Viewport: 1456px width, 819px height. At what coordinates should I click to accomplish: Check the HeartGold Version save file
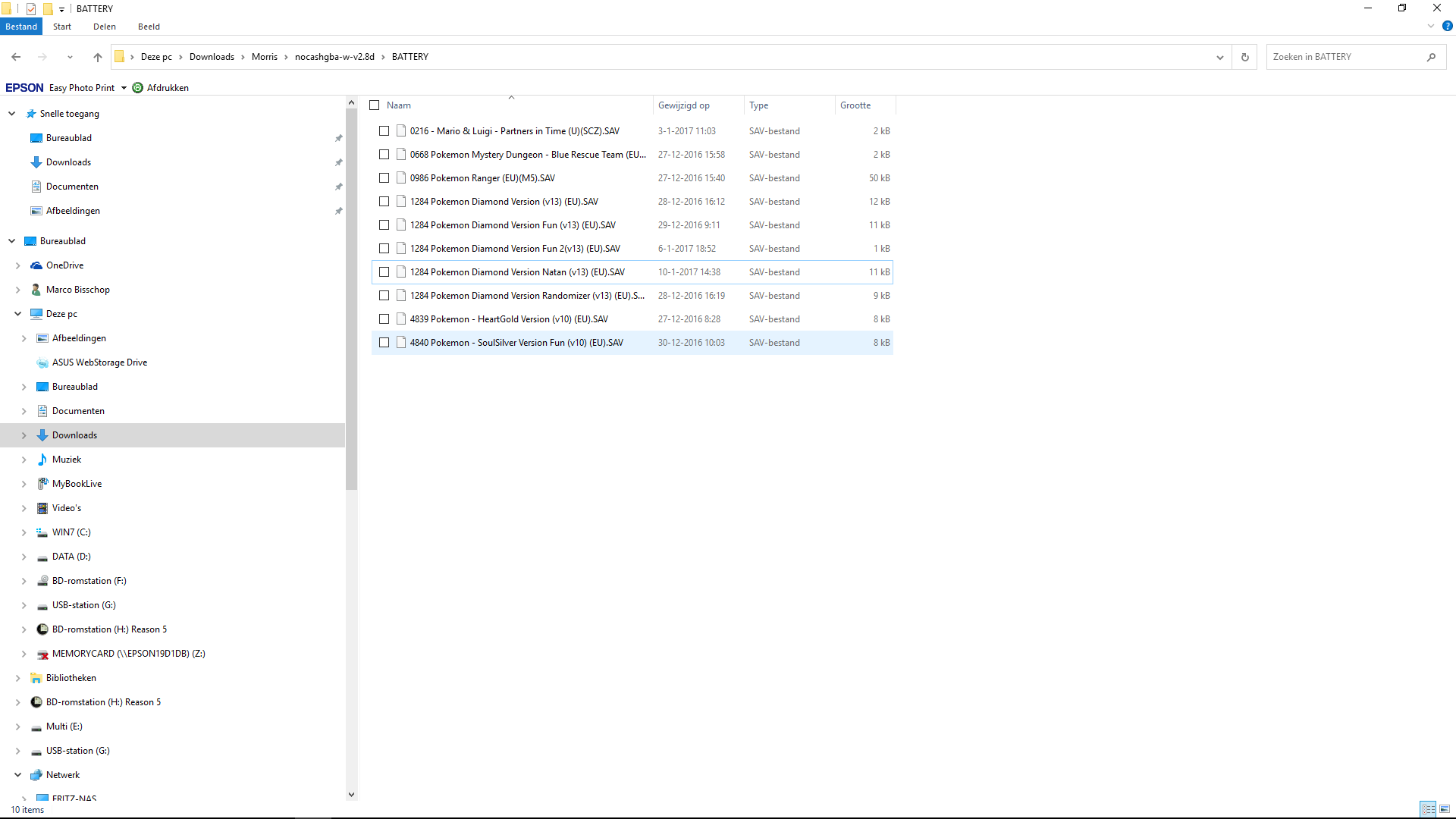click(x=384, y=319)
